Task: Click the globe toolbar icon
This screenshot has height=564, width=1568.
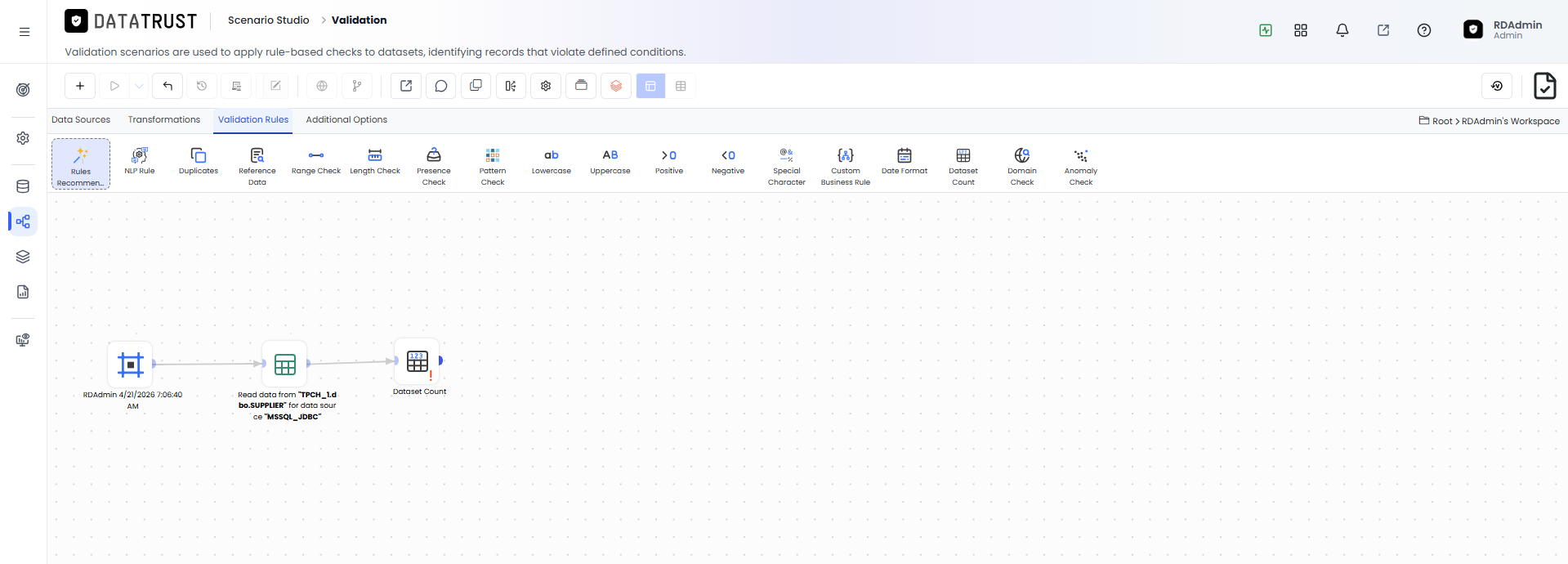Action: (x=322, y=86)
